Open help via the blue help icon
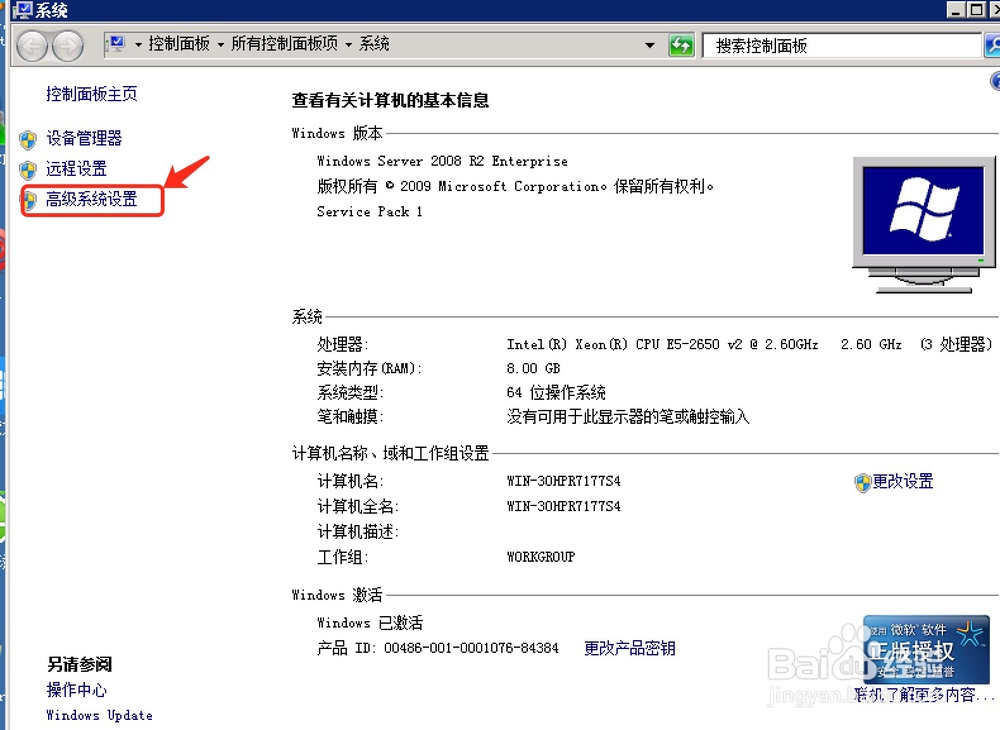The image size is (1000, 730). tap(995, 81)
